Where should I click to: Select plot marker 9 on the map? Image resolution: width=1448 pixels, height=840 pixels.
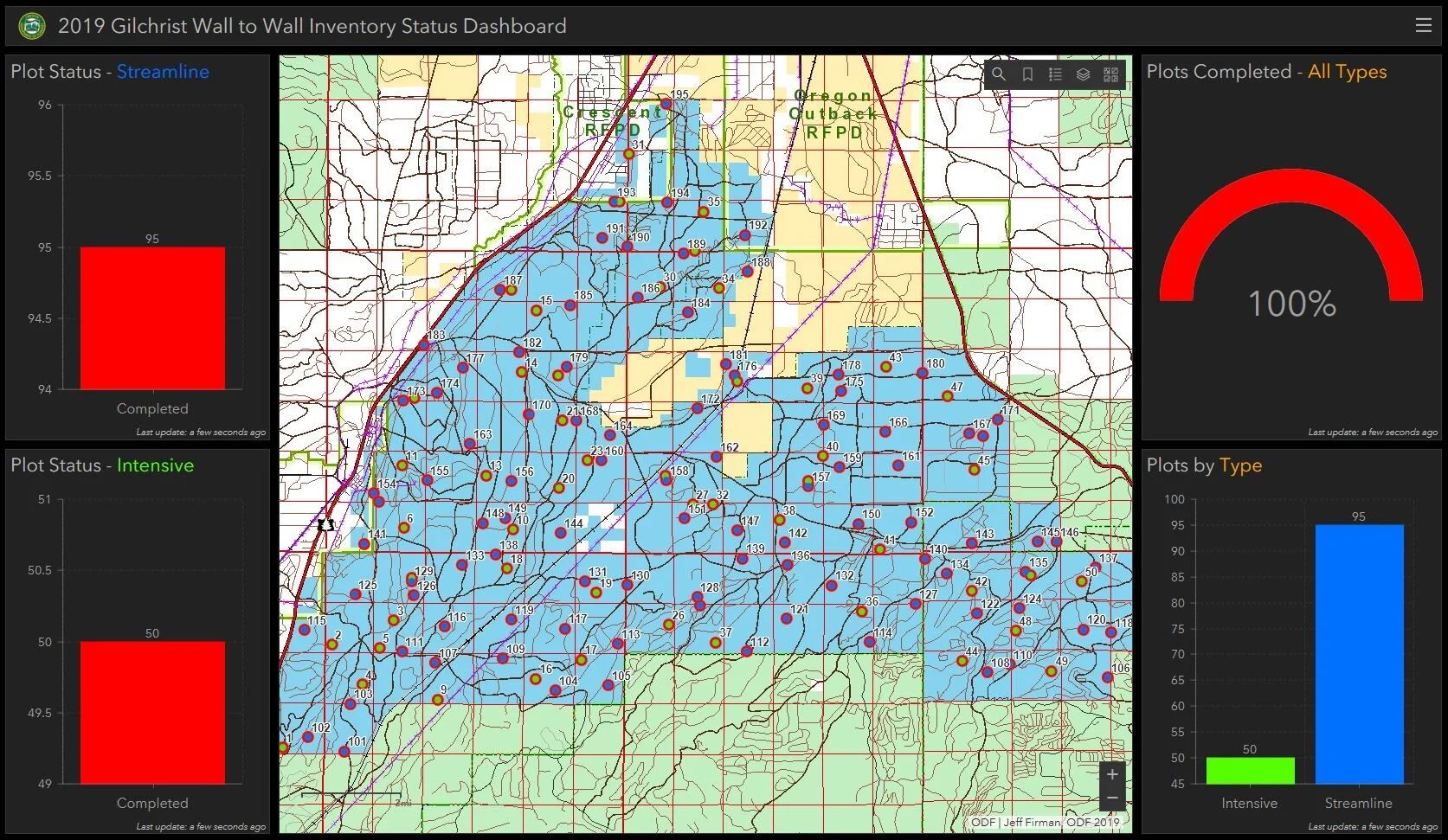click(438, 700)
